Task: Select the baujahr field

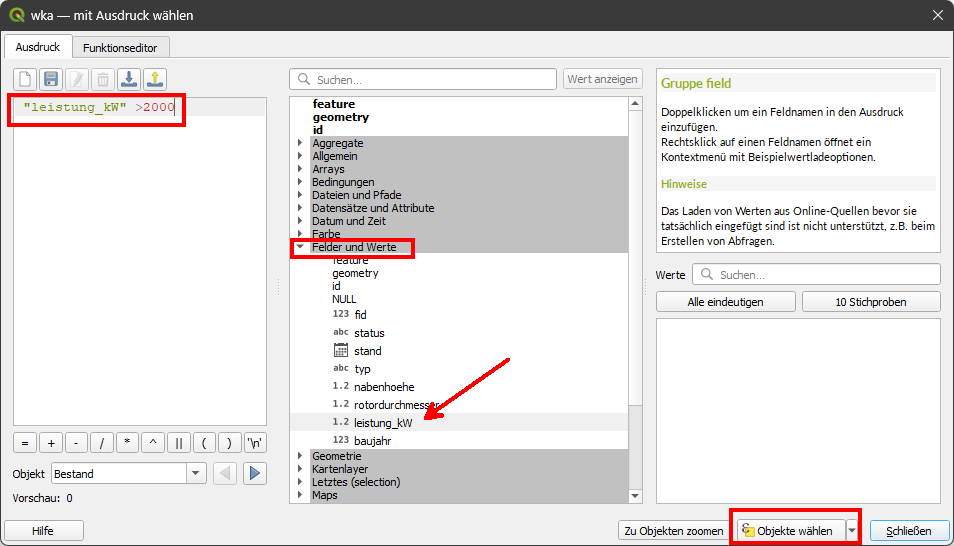Action: coord(372,441)
